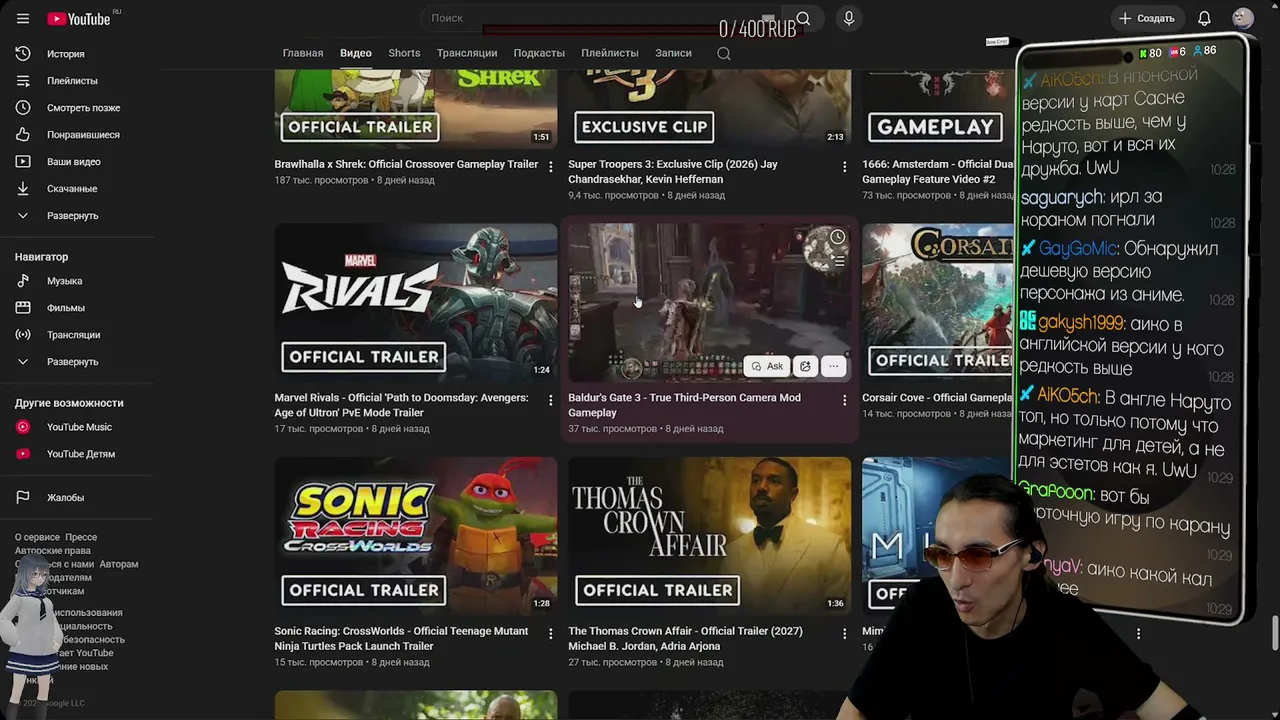Open the Трансляции channel tab

(467, 53)
